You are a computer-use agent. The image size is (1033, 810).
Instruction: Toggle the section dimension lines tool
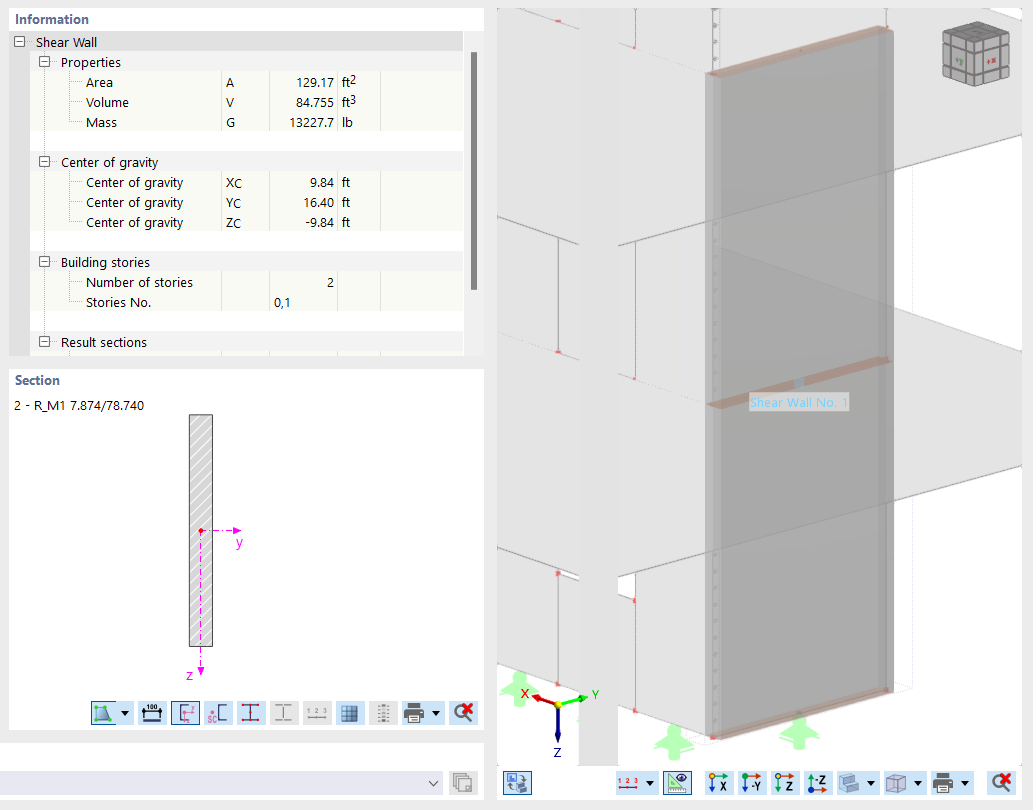152,713
